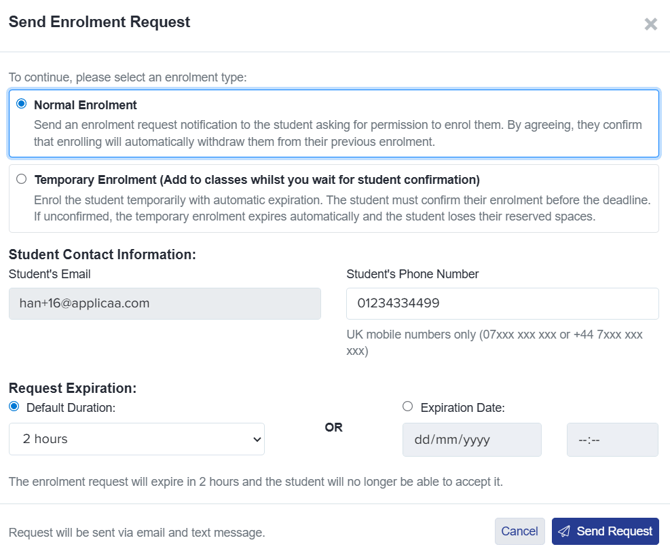Click the Send Request button label
Viewport: 670px width, 551px height.
pyautogui.click(x=614, y=531)
